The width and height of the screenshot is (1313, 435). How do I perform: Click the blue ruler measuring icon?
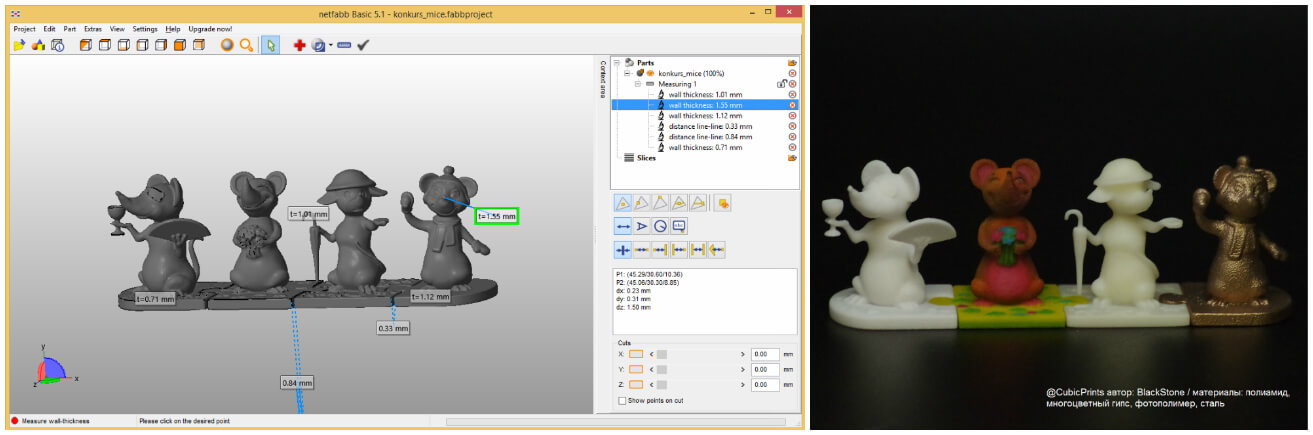click(x=344, y=45)
